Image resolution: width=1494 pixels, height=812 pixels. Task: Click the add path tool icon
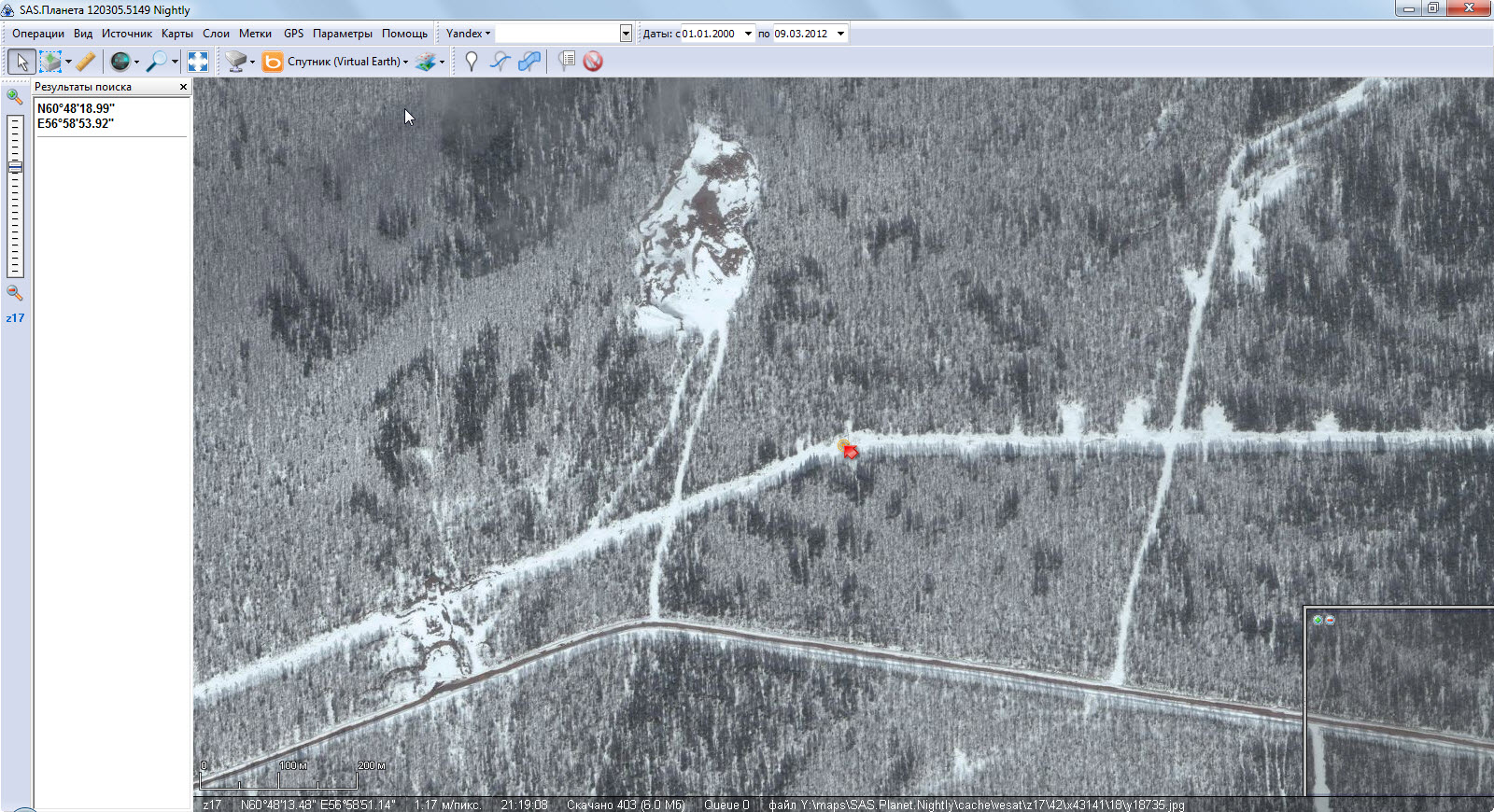point(500,62)
